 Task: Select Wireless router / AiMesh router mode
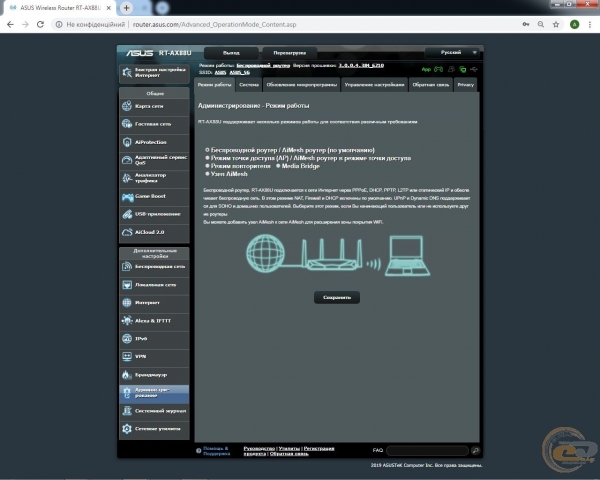tap(207, 150)
